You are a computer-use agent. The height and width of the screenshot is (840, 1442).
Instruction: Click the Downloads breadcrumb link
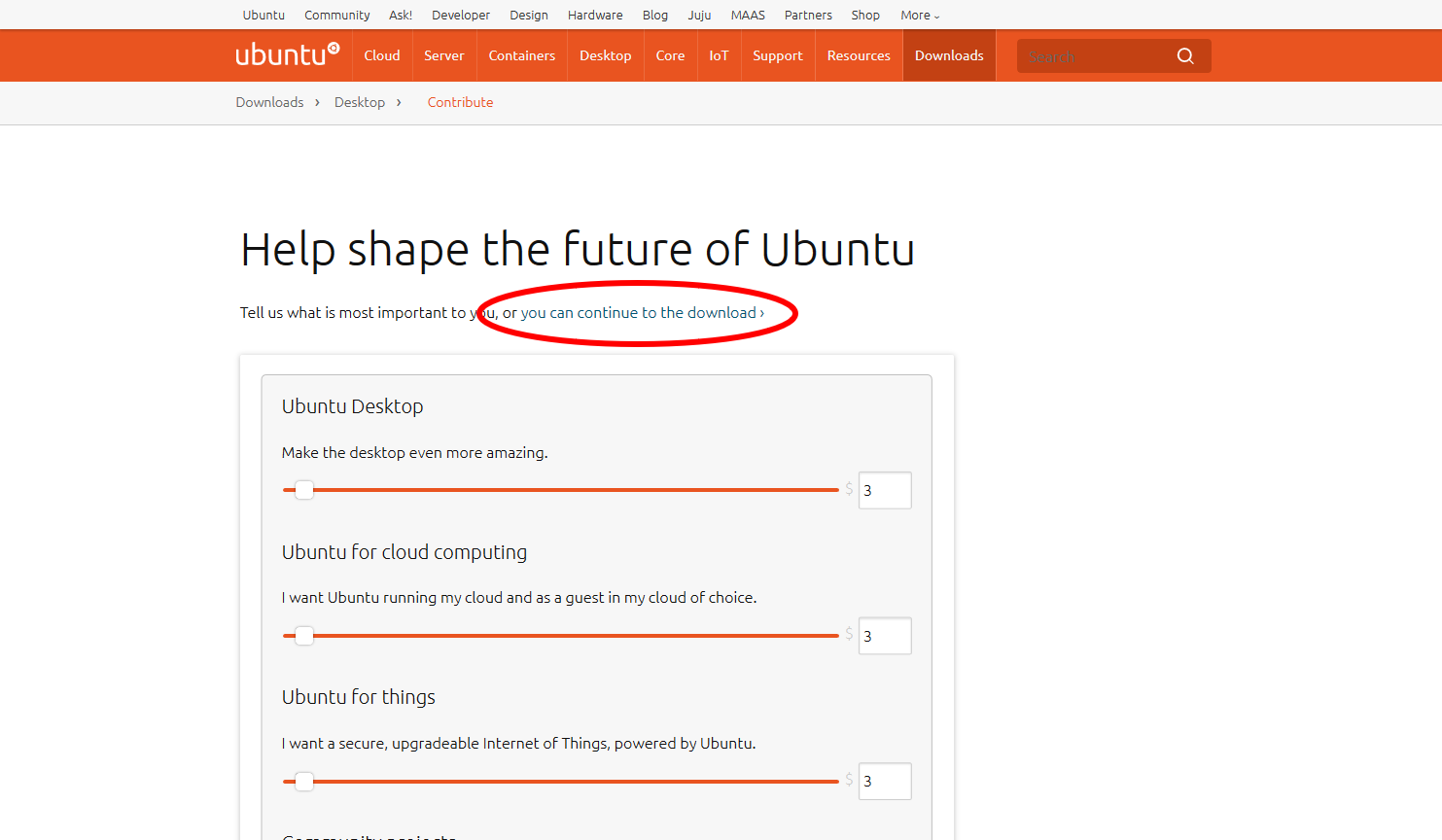click(x=269, y=102)
